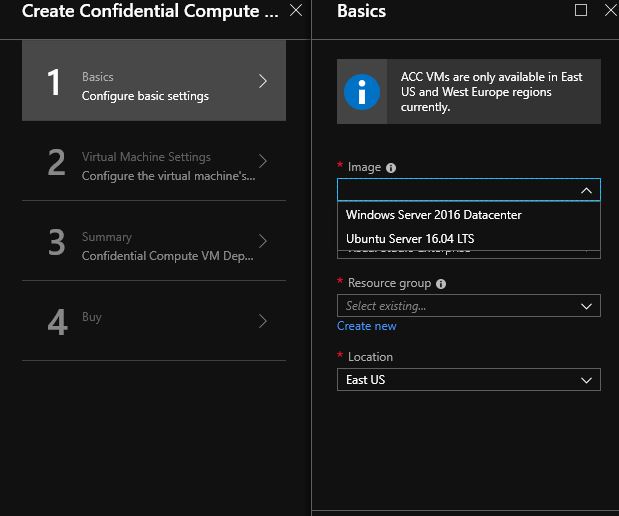The width and height of the screenshot is (619, 516).
Task: Open Virtual Machine Settings step 2
Action: coord(154,161)
